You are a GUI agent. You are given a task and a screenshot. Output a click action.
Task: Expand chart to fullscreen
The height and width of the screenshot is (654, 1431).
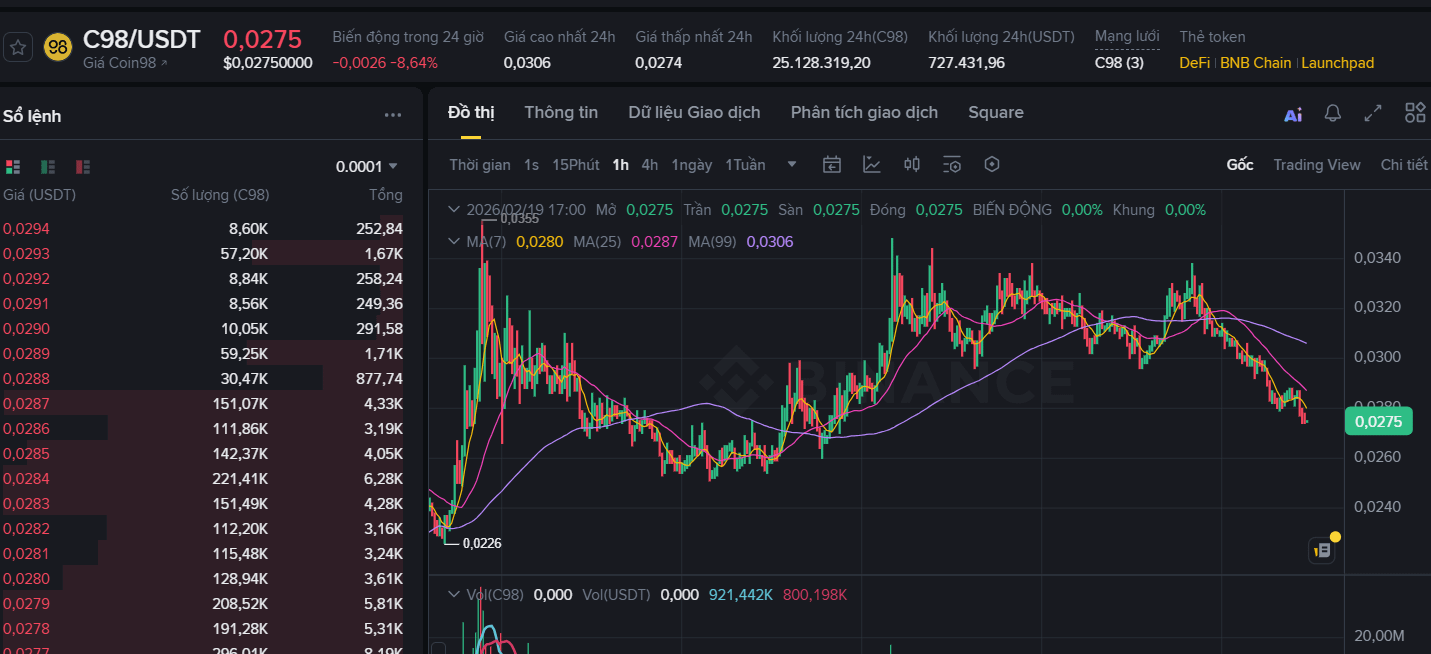point(1373,113)
